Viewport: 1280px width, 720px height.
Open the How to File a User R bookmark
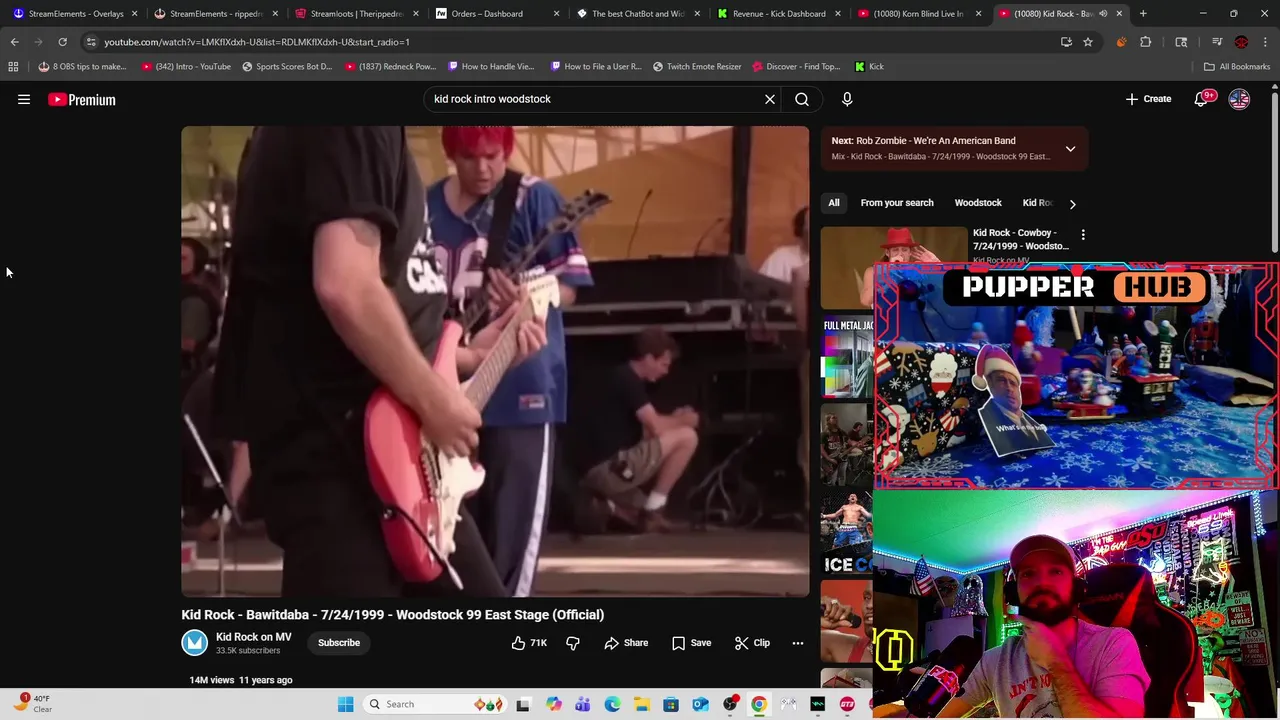tap(595, 67)
